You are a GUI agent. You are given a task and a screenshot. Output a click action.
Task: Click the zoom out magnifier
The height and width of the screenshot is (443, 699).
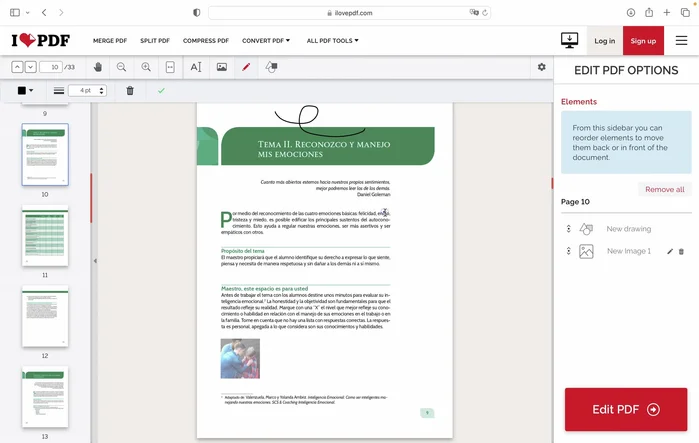(121, 67)
